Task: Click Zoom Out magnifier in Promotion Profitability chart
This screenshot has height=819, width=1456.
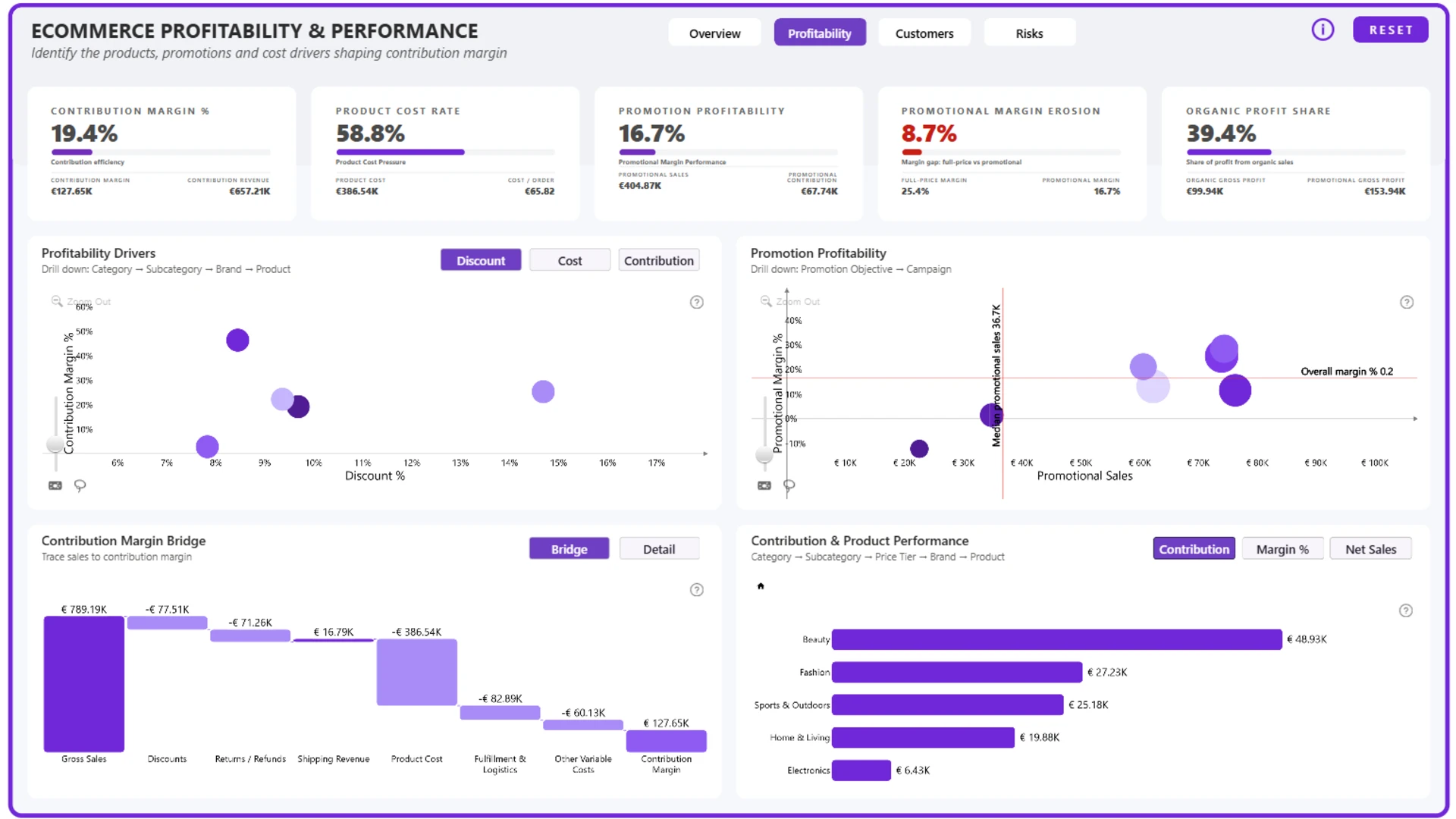Action: [766, 301]
